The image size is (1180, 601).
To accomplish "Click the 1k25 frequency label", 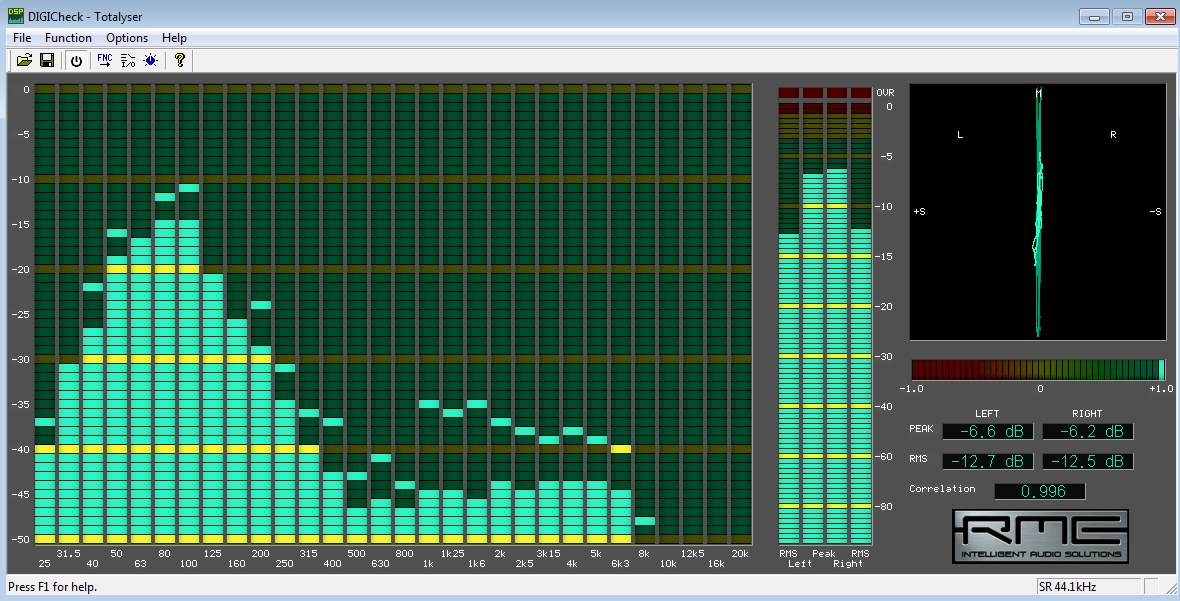I will point(452,554).
